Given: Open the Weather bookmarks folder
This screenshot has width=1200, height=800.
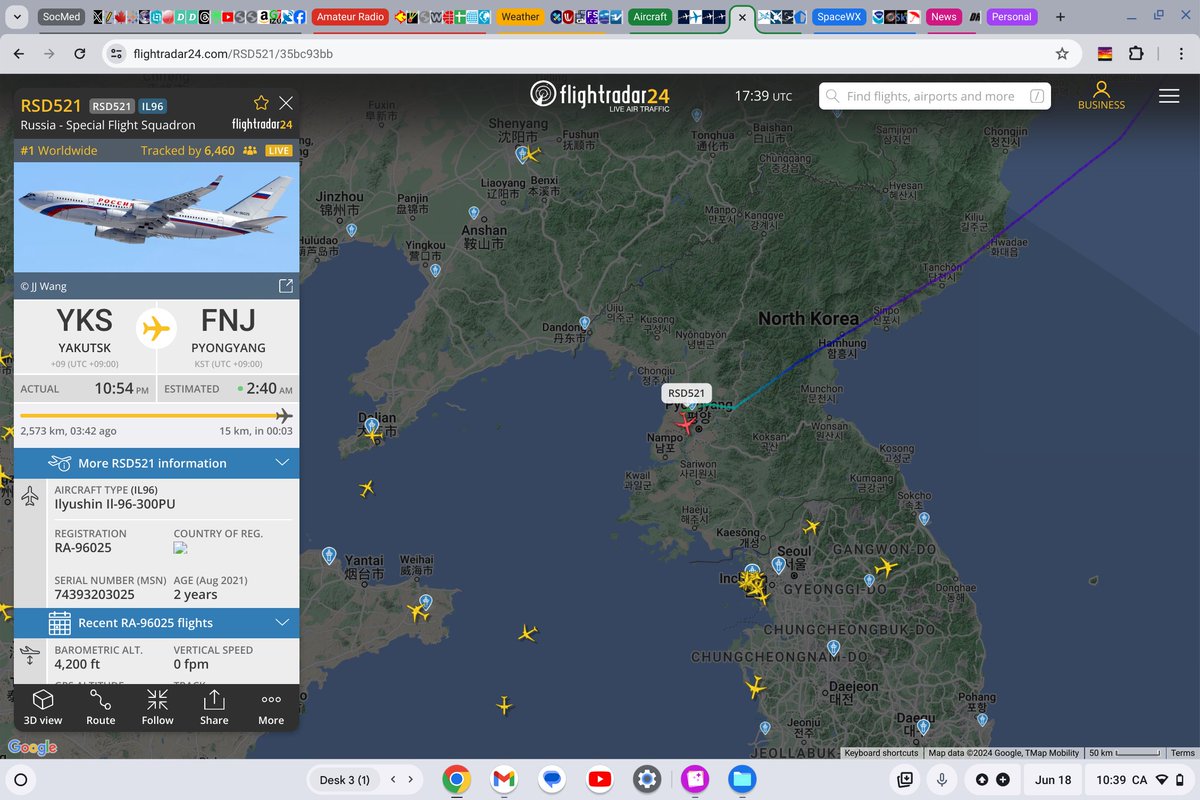Looking at the screenshot, I should pos(519,16).
